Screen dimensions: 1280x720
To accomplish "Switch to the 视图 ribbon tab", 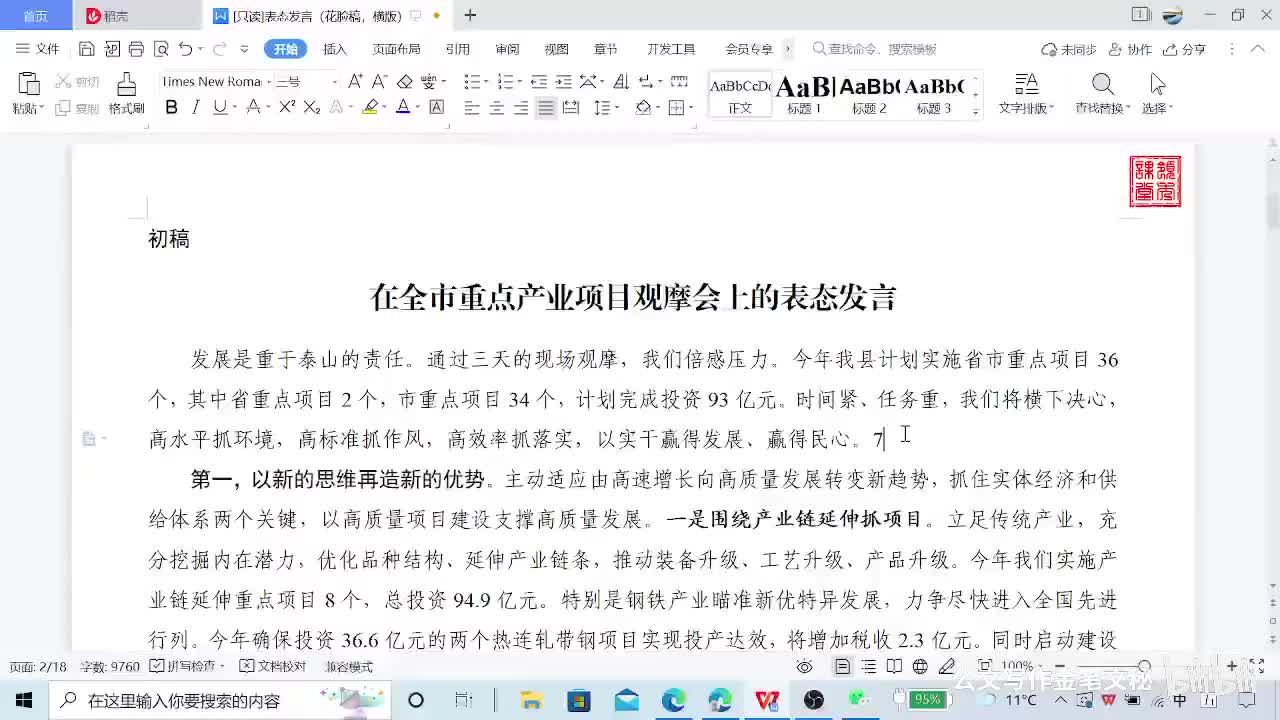I will [x=556, y=49].
